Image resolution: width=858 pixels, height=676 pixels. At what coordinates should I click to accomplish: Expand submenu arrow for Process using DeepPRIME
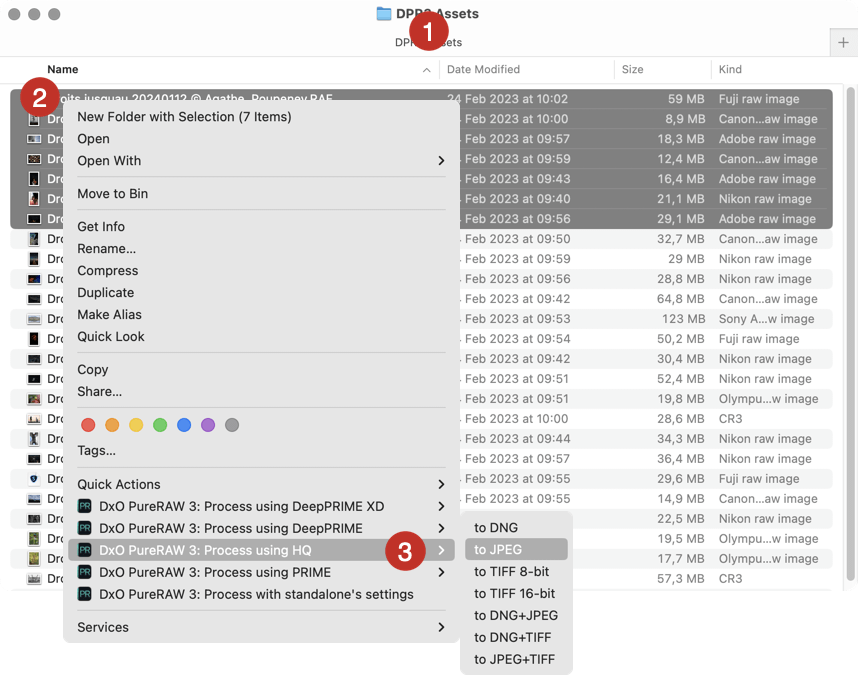click(441, 528)
